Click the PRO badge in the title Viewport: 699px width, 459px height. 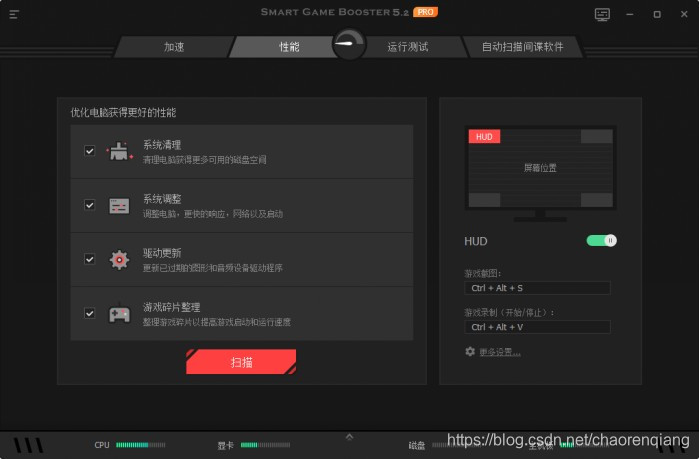425,12
